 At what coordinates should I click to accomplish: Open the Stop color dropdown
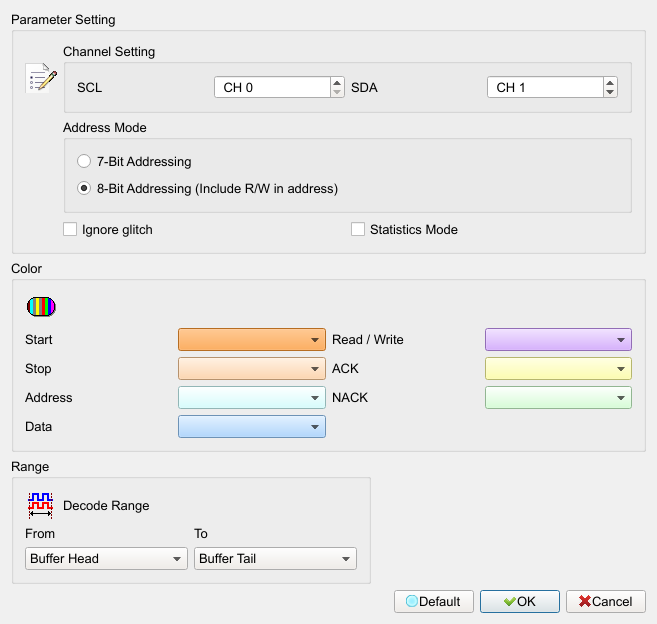[x=252, y=368]
